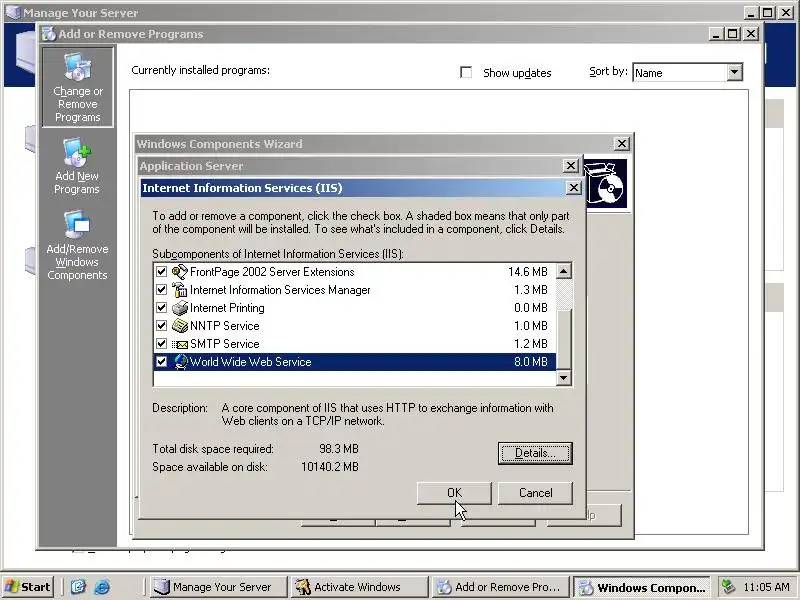Viewport: 800px width, 600px height.
Task: Click the subcomponents list scroll up arrow
Action: pos(563,271)
